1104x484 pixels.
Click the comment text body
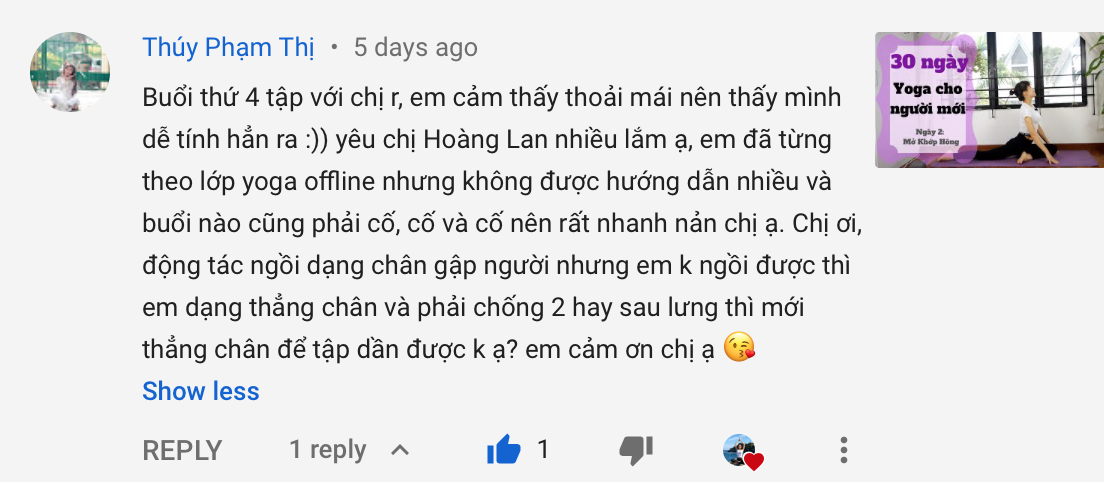[x=502, y=223]
